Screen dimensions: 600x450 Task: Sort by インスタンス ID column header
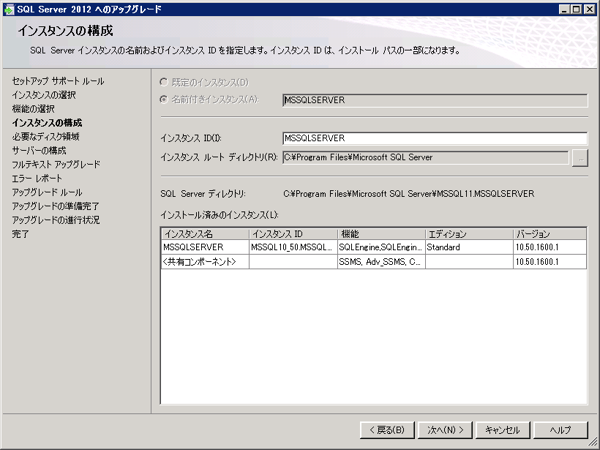(x=293, y=234)
